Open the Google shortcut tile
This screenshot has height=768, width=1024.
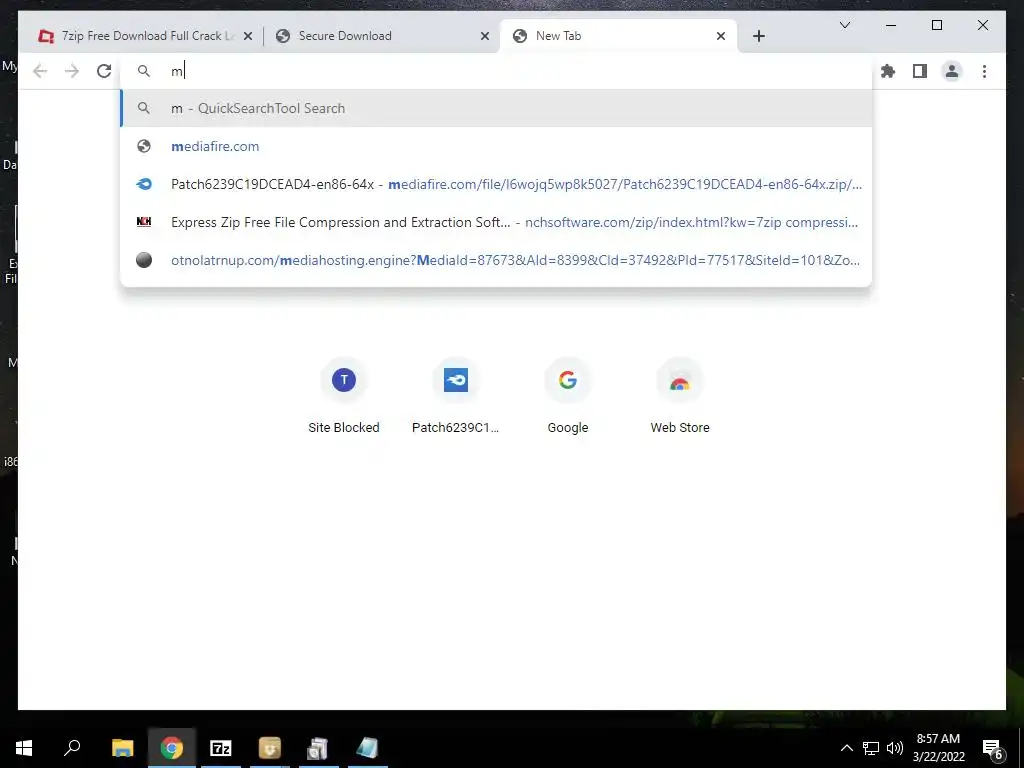tap(568, 397)
